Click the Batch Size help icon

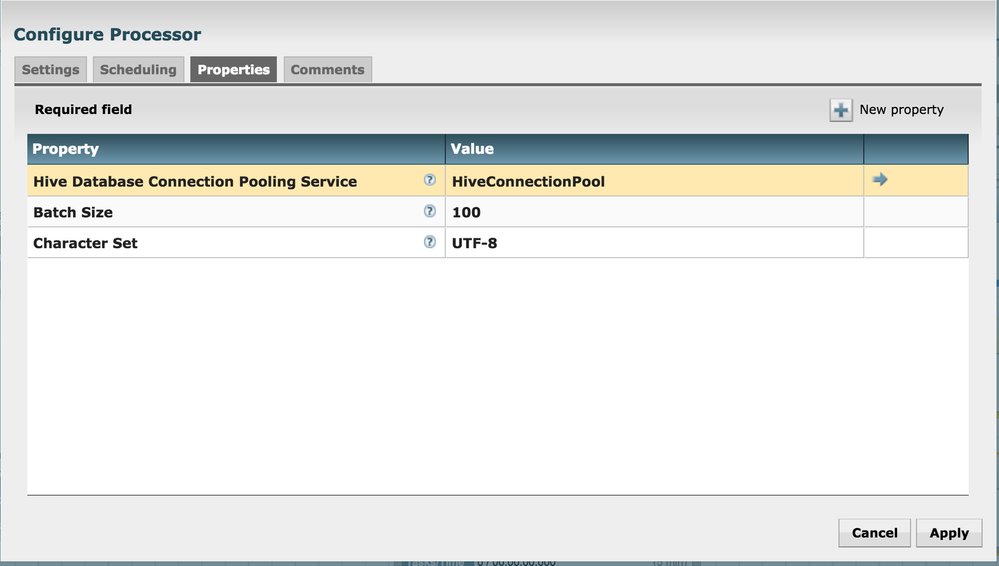tap(430, 212)
